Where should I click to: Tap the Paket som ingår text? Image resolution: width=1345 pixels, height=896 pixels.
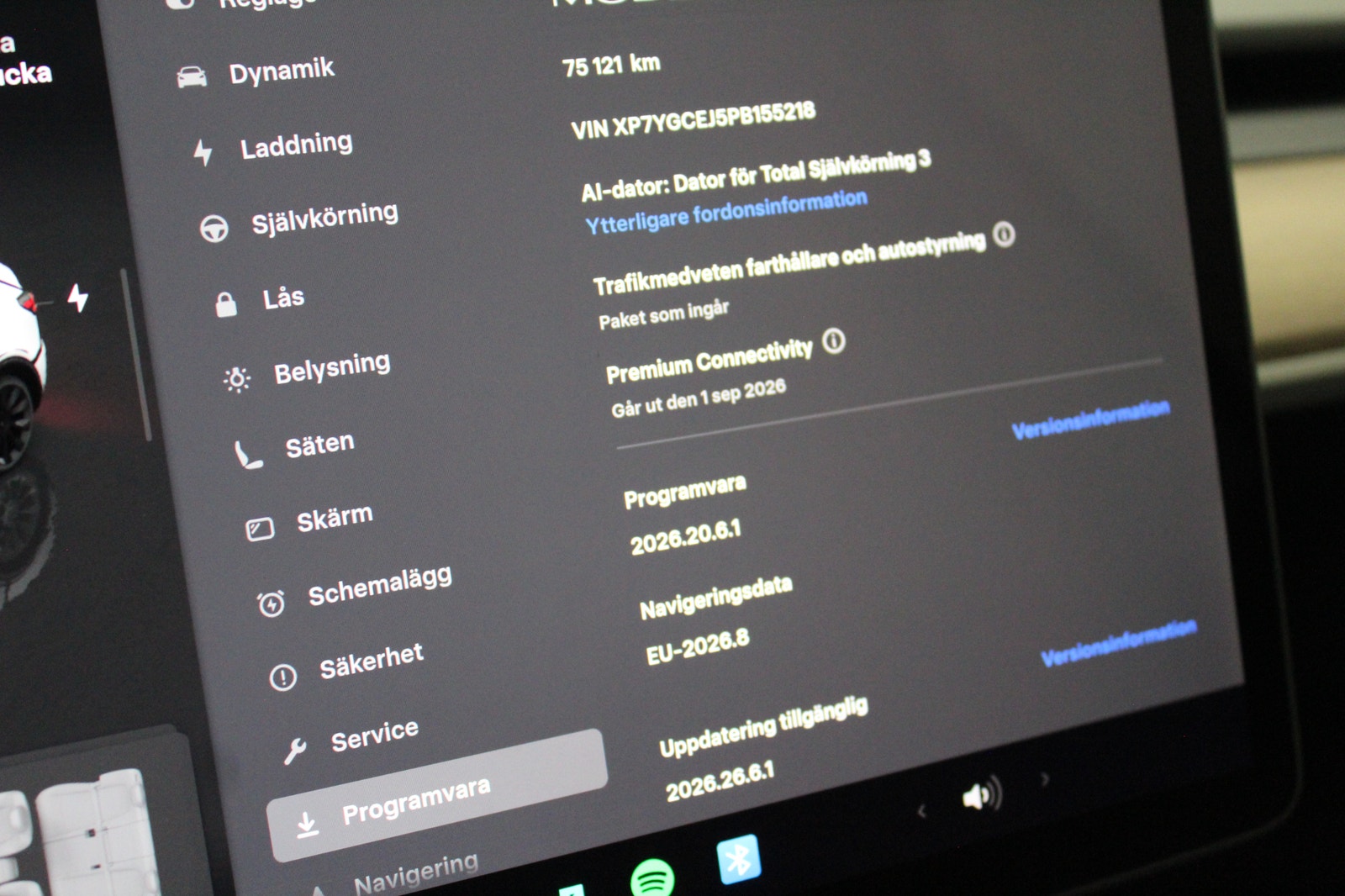point(663,314)
